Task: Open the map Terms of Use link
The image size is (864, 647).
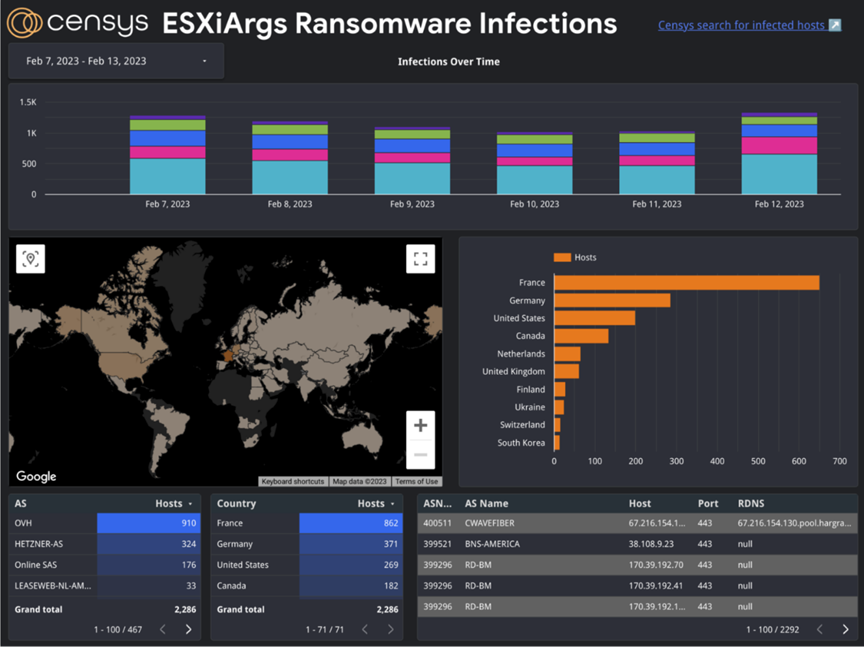Action: click(x=417, y=482)
